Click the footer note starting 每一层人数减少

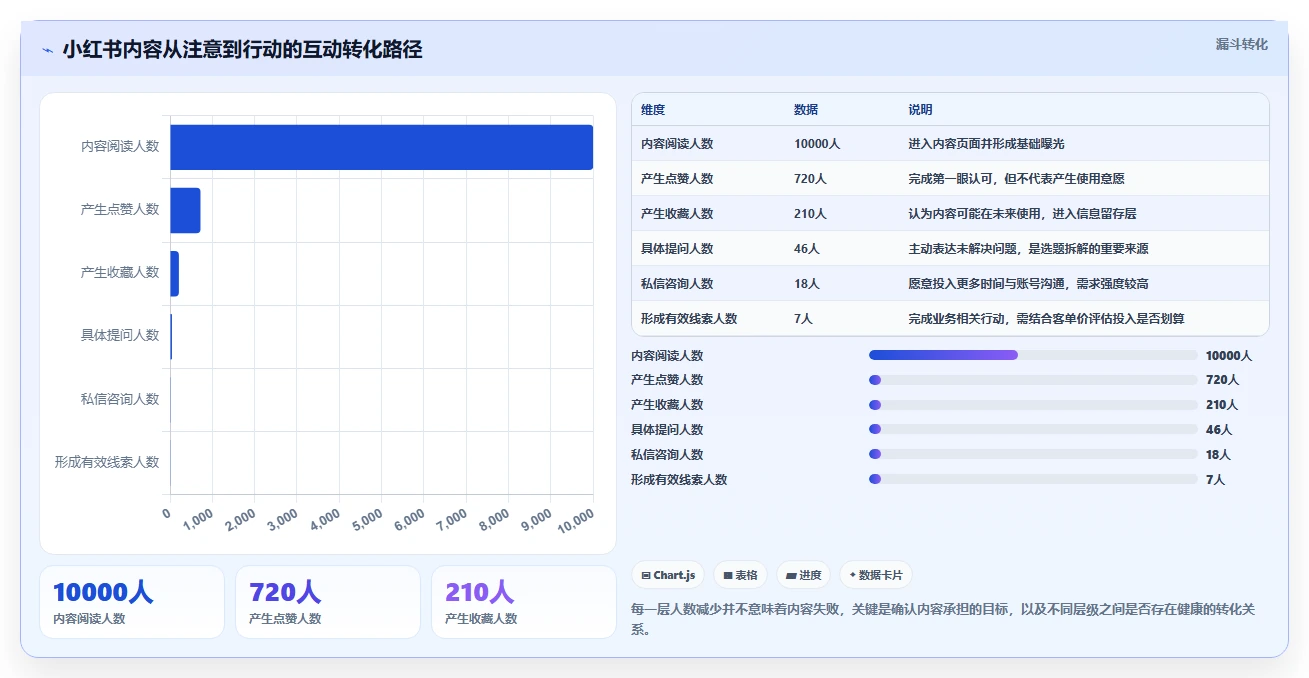coord(943,619)
